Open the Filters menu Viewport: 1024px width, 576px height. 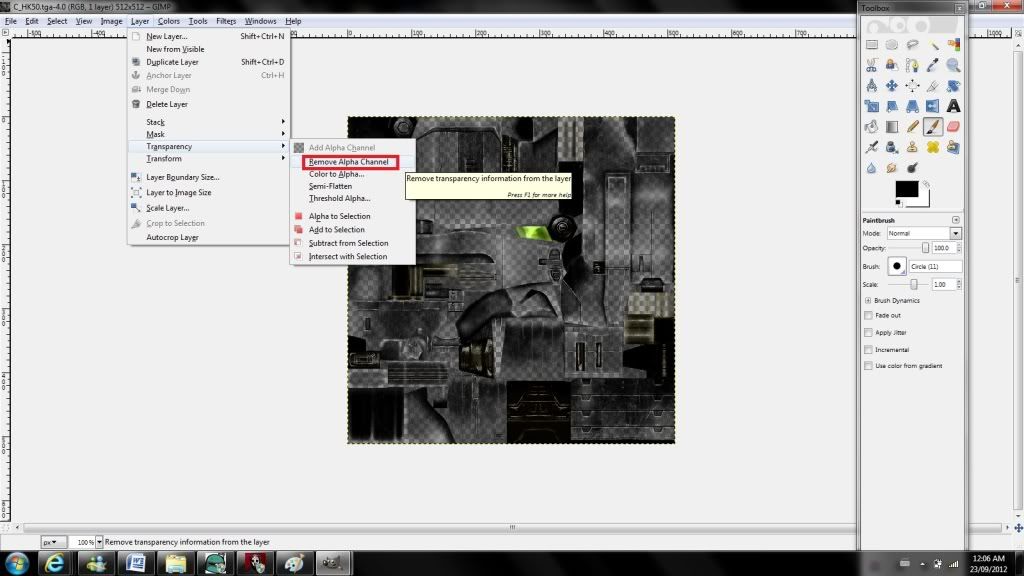point(226,21)
